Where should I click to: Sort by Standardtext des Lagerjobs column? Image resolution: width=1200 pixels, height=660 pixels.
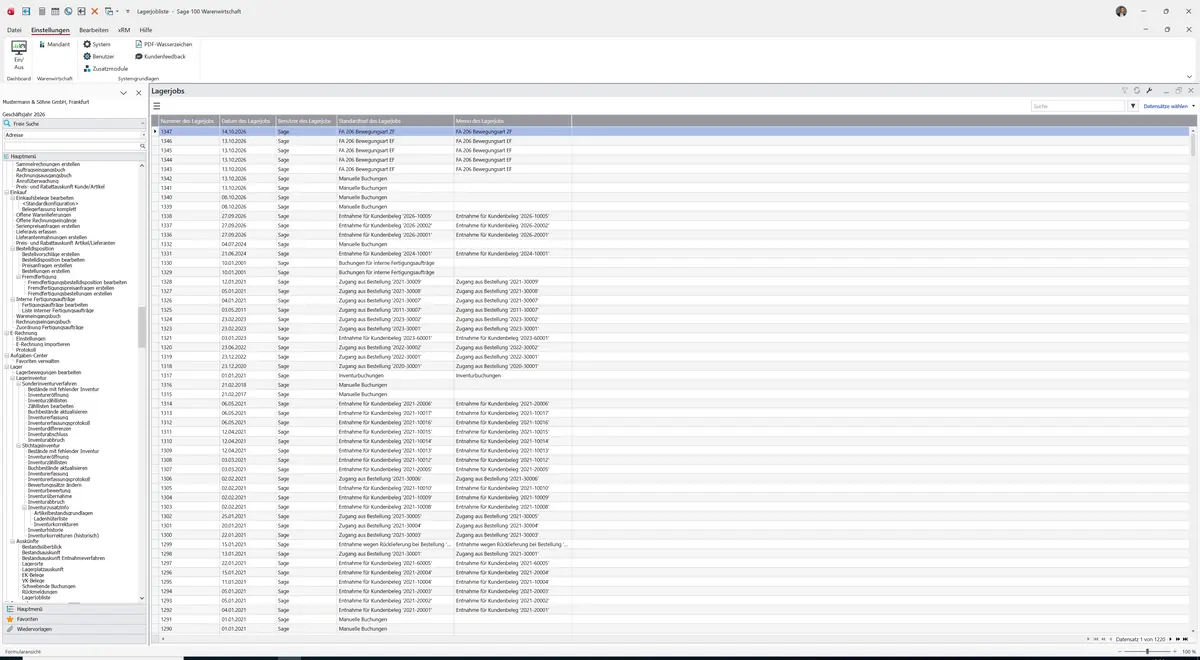(x=394, y=121)
